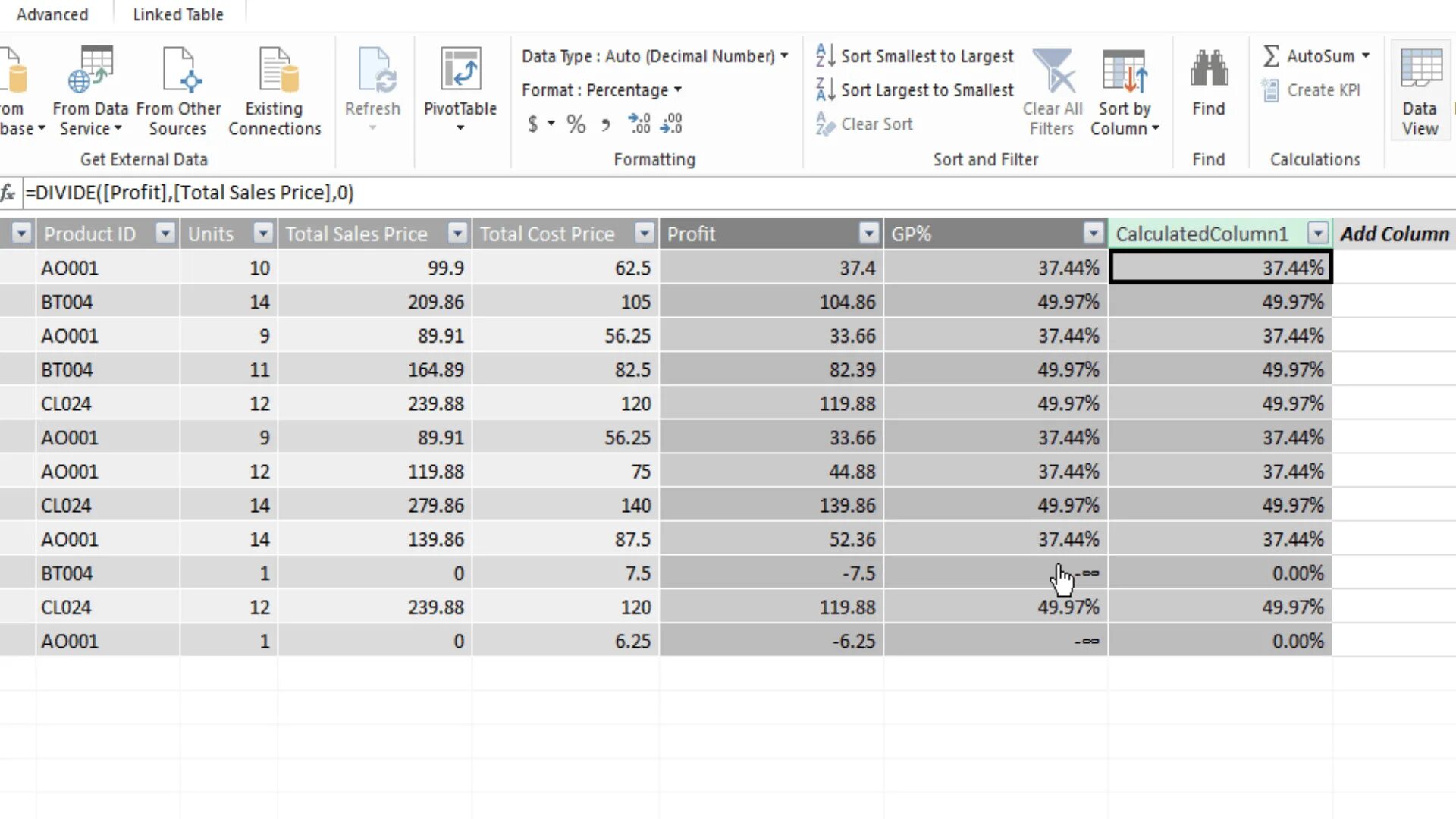Click the increase decimal places icon
Image resolution: width=1456 pixels, height=819 pixels.
tap(639, 124)
